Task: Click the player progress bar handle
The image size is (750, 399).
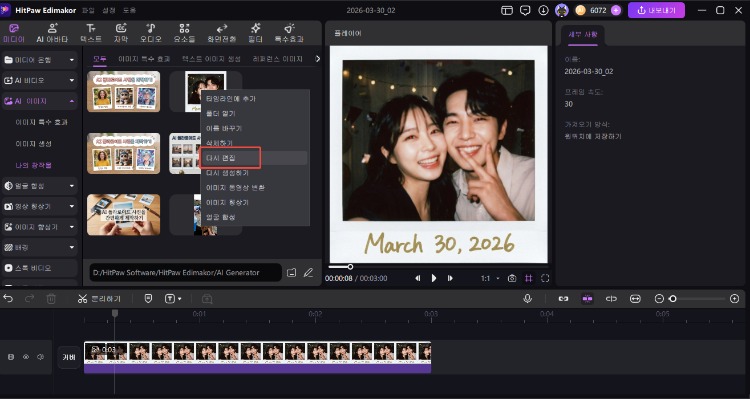Action: pyautogui.click(x=350, y=266)
